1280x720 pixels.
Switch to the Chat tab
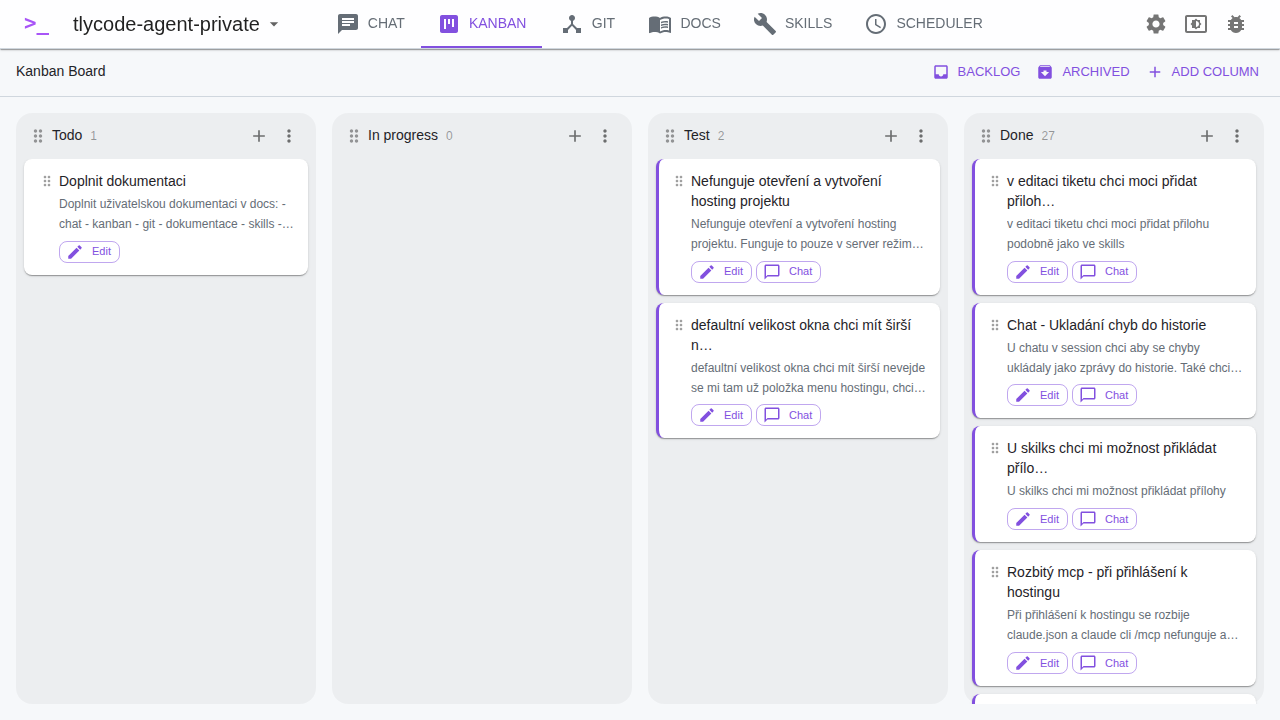pyautogui.click(x=371, y=23)
